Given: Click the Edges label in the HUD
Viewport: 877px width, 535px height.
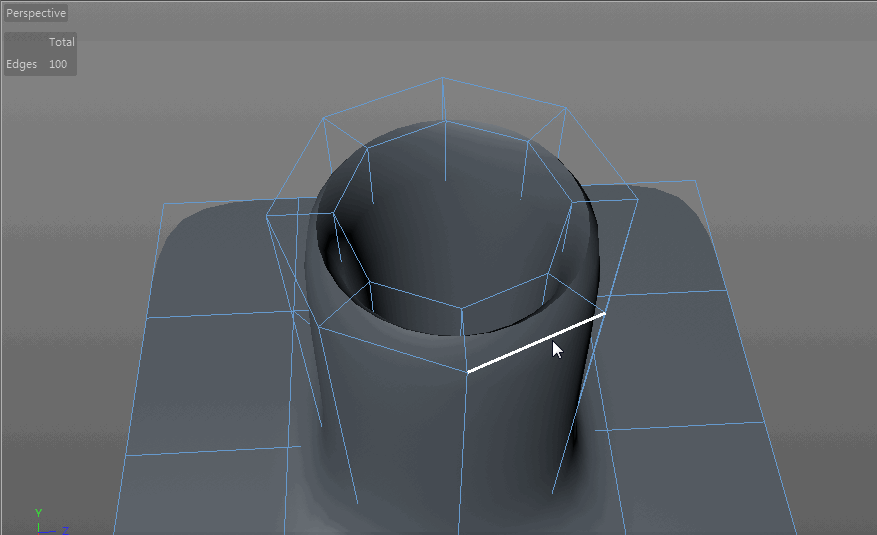Looking at the screenshot, I should [x=21, y=64].
